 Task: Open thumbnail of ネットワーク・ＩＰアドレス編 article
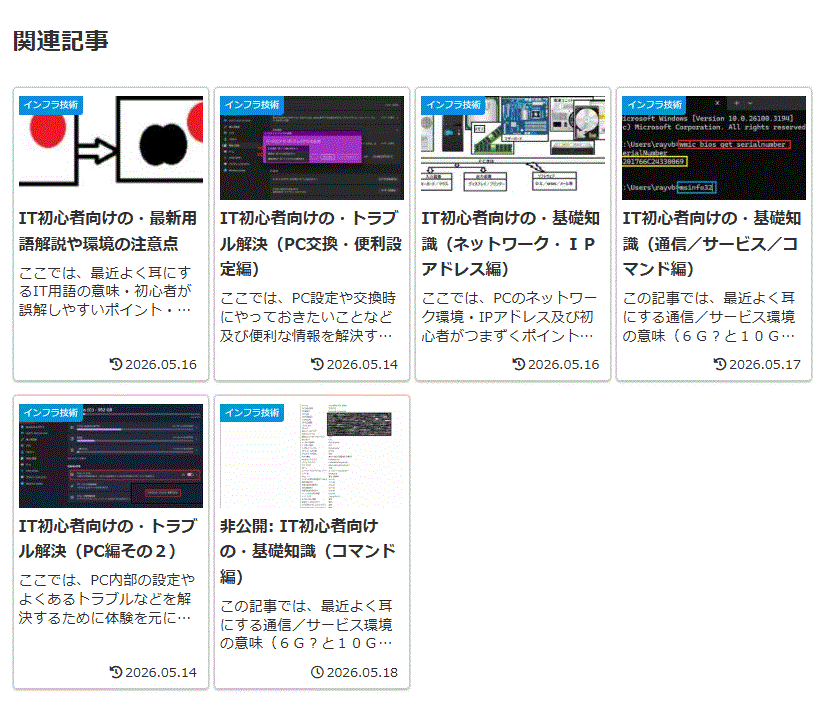pyautogui.click(x=513, y=148)
